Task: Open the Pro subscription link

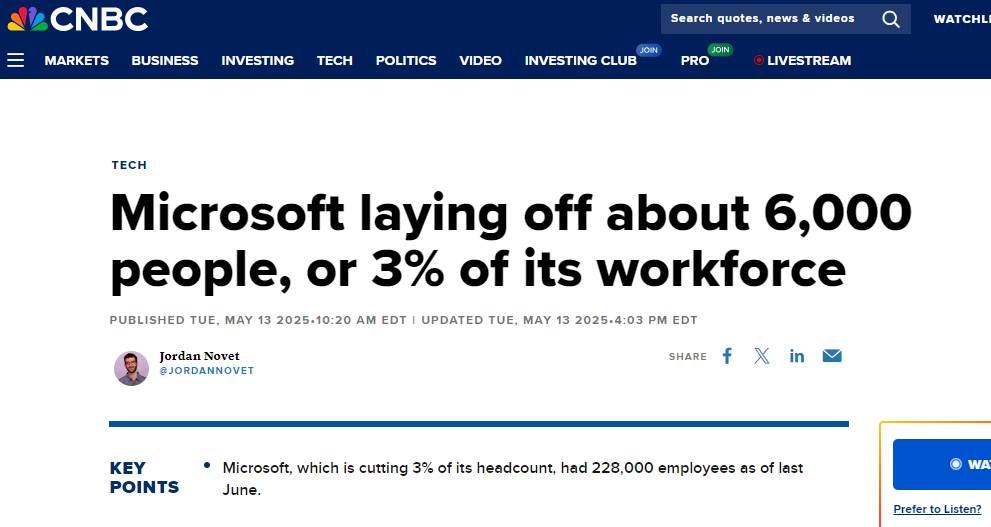Action: (695, 61)
